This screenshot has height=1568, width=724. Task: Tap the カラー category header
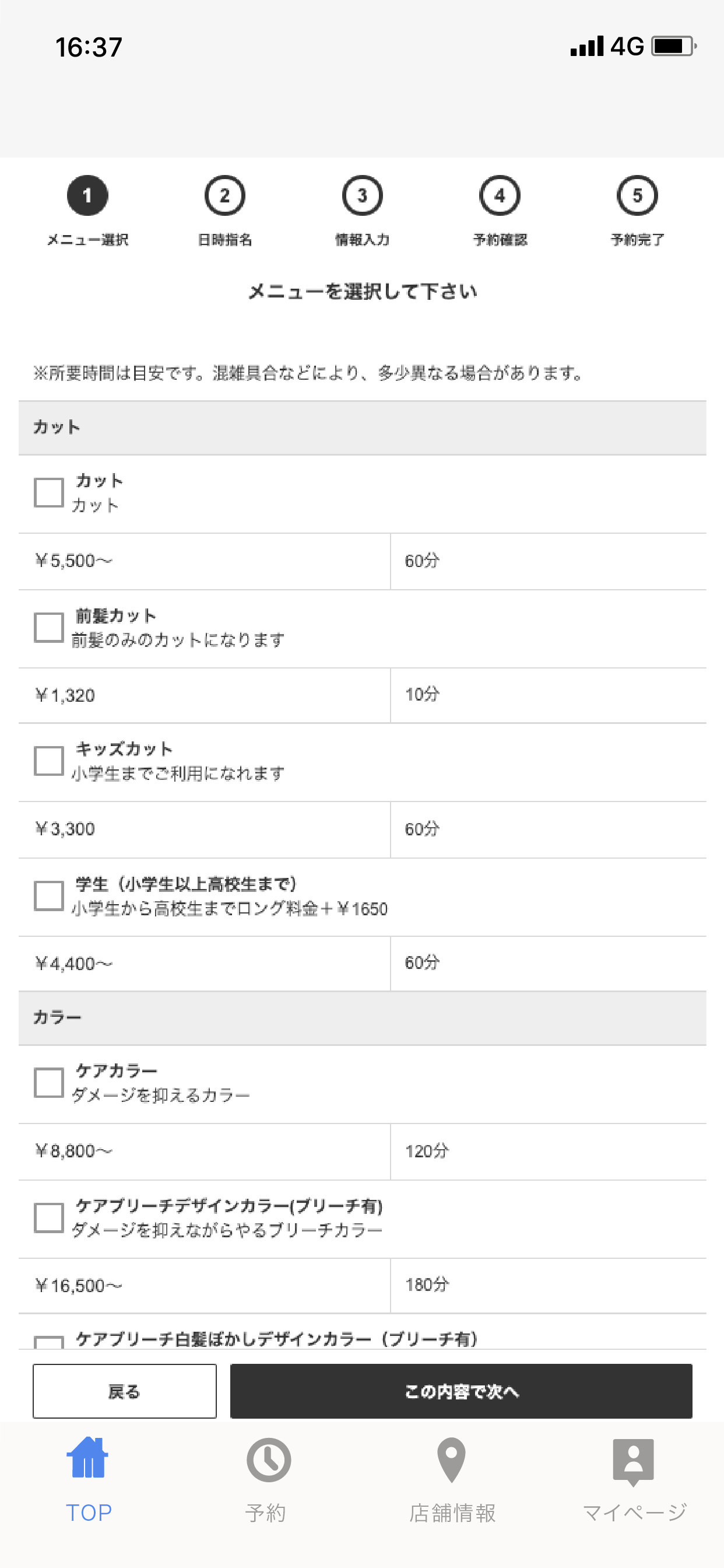pos(362,1018)
